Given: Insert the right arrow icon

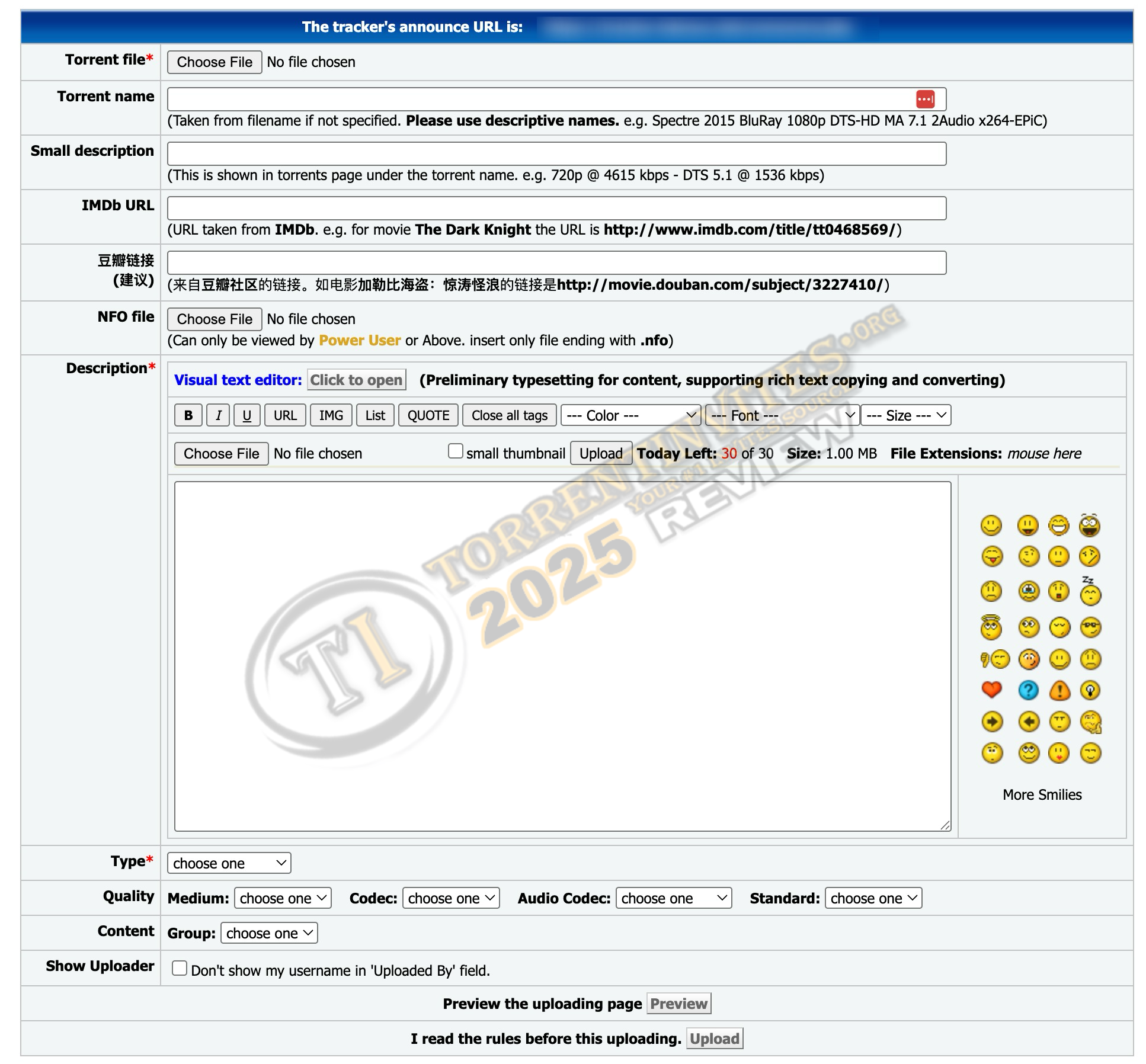Looking at the screenshot, I should pos(992,722).
